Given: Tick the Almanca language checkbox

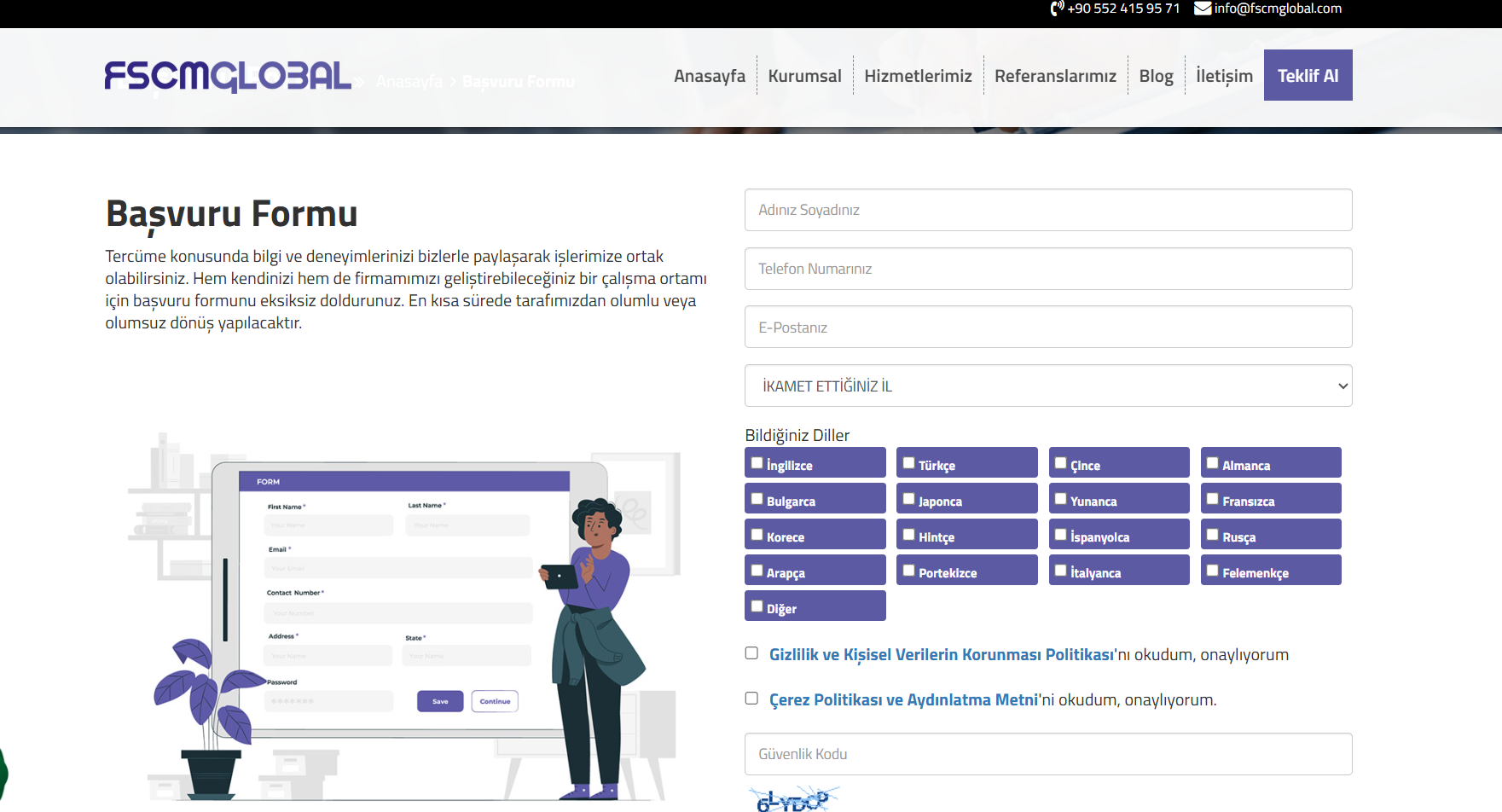Looking at the screenshot, I should 1212,463.
